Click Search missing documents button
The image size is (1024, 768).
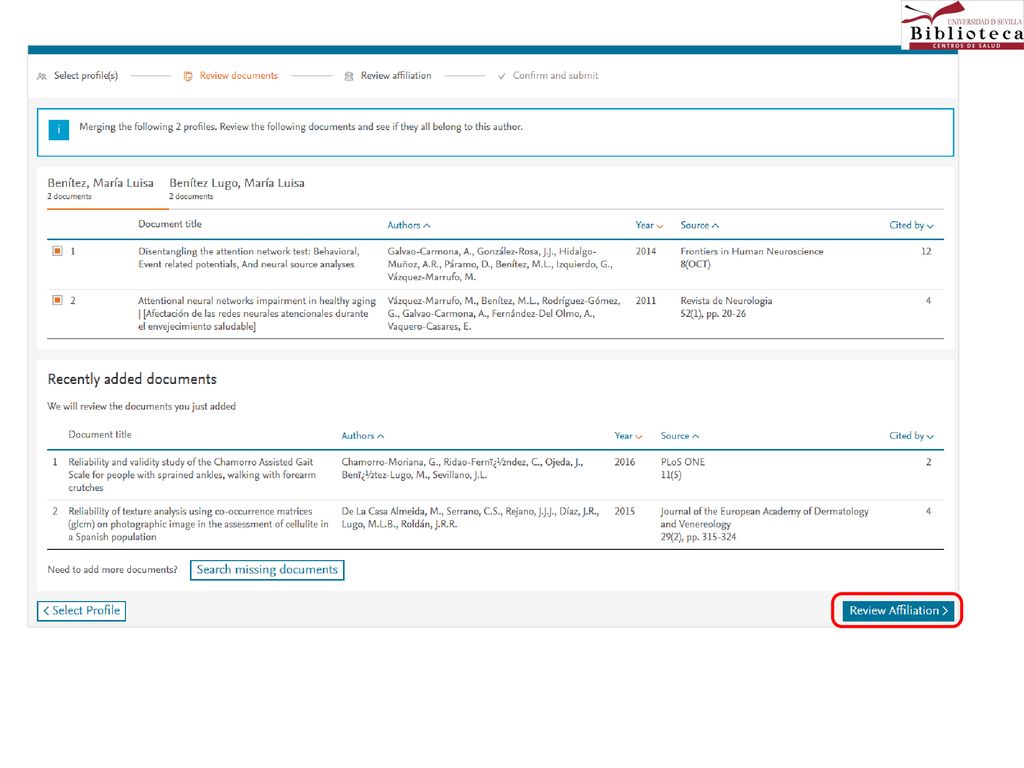point(267,569)
